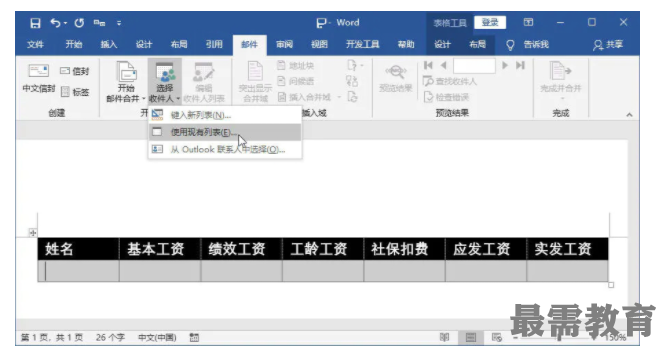
Task: Switch to the 视图 tab
Action: (319, 44)
